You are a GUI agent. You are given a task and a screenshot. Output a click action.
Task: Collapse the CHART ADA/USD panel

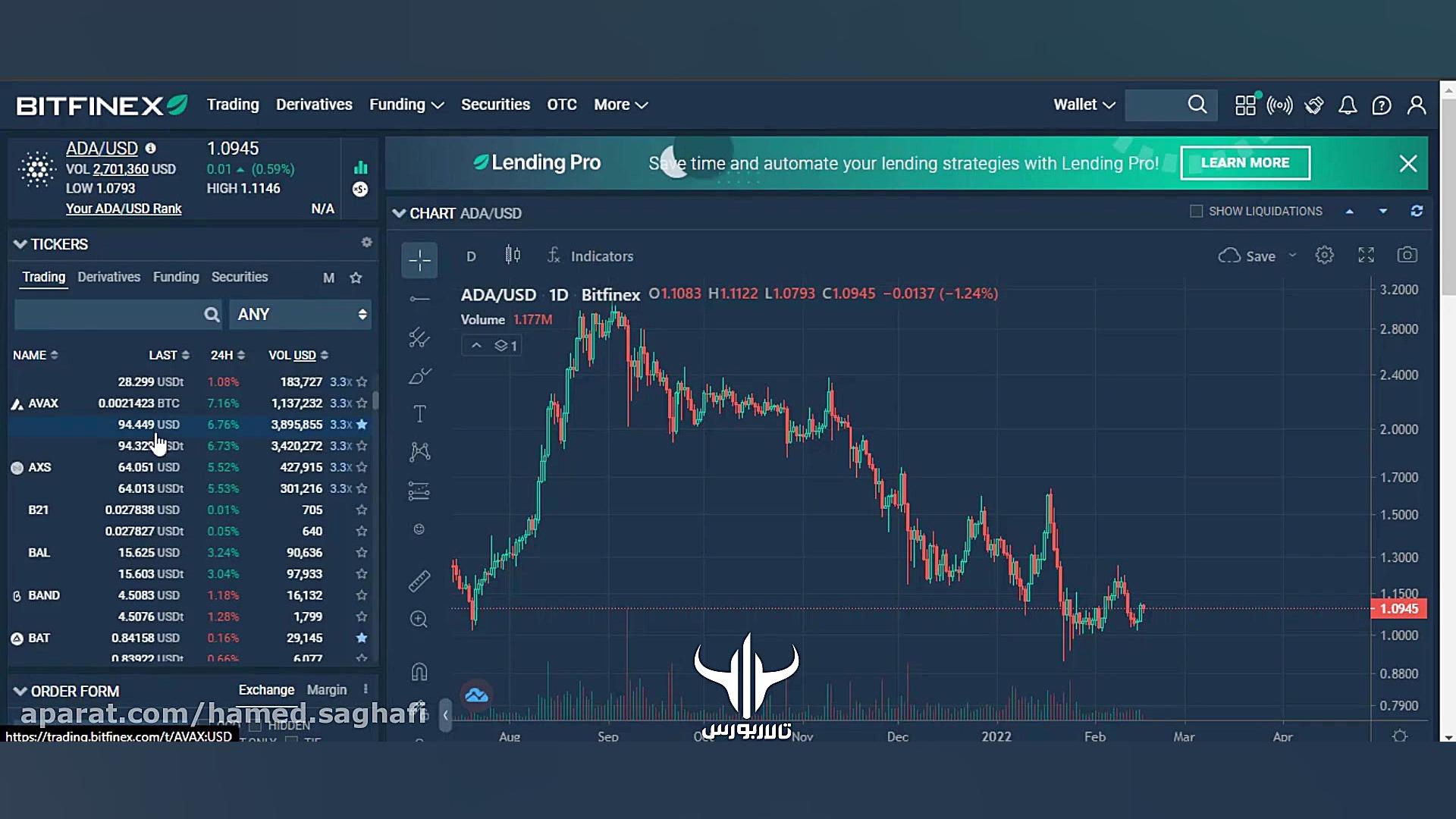coord(399,213)
